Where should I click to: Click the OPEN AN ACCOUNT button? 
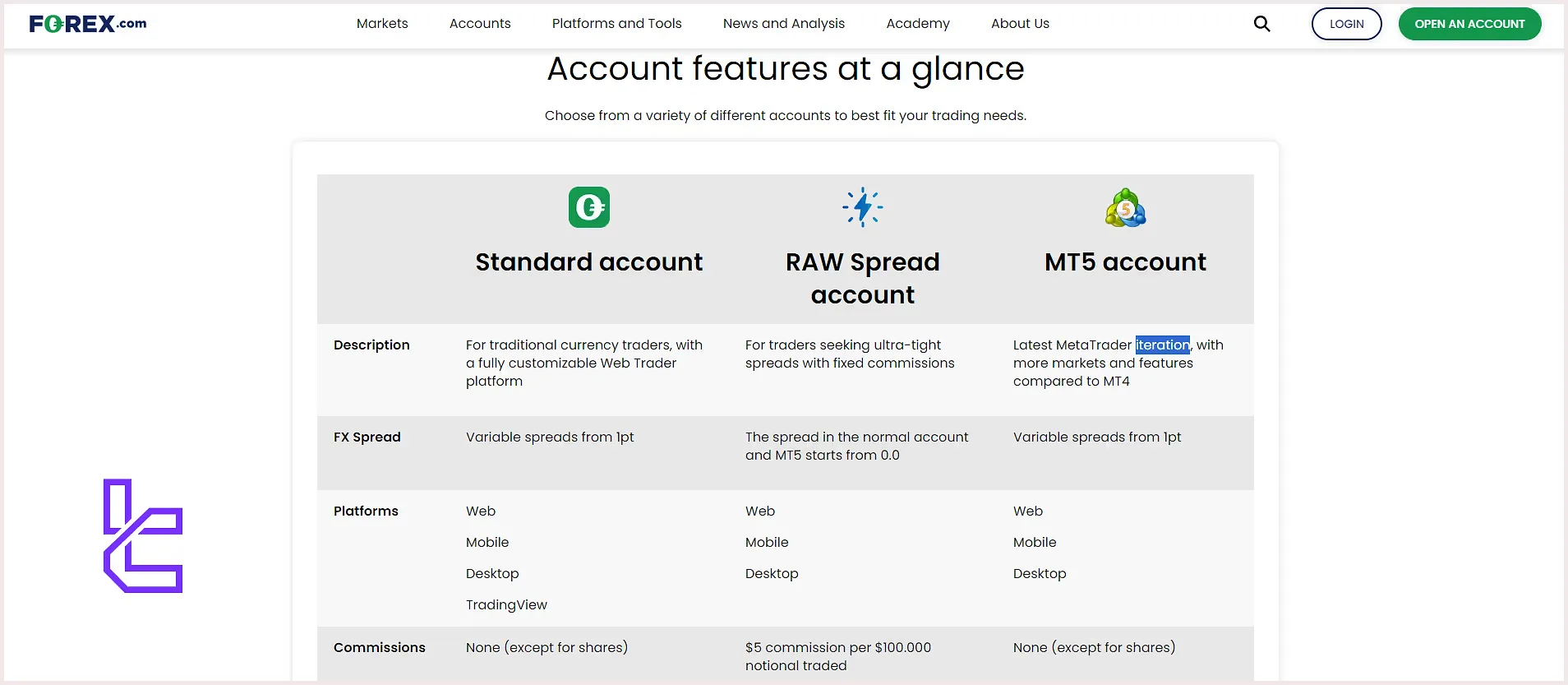pos(1470,24)
